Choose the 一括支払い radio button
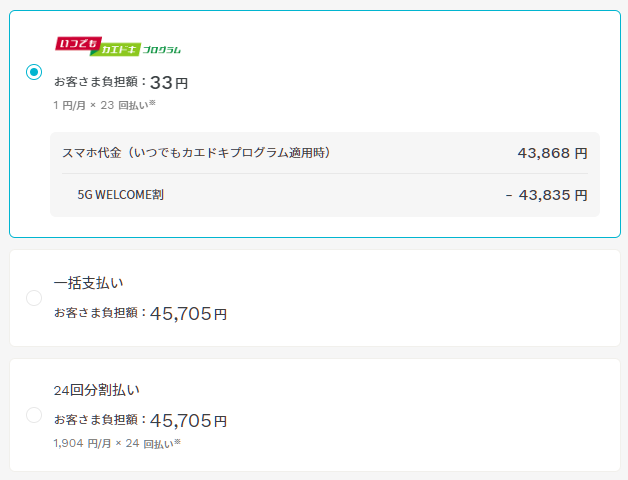Viewport: 628px width, 480px height. pos(34,298)
